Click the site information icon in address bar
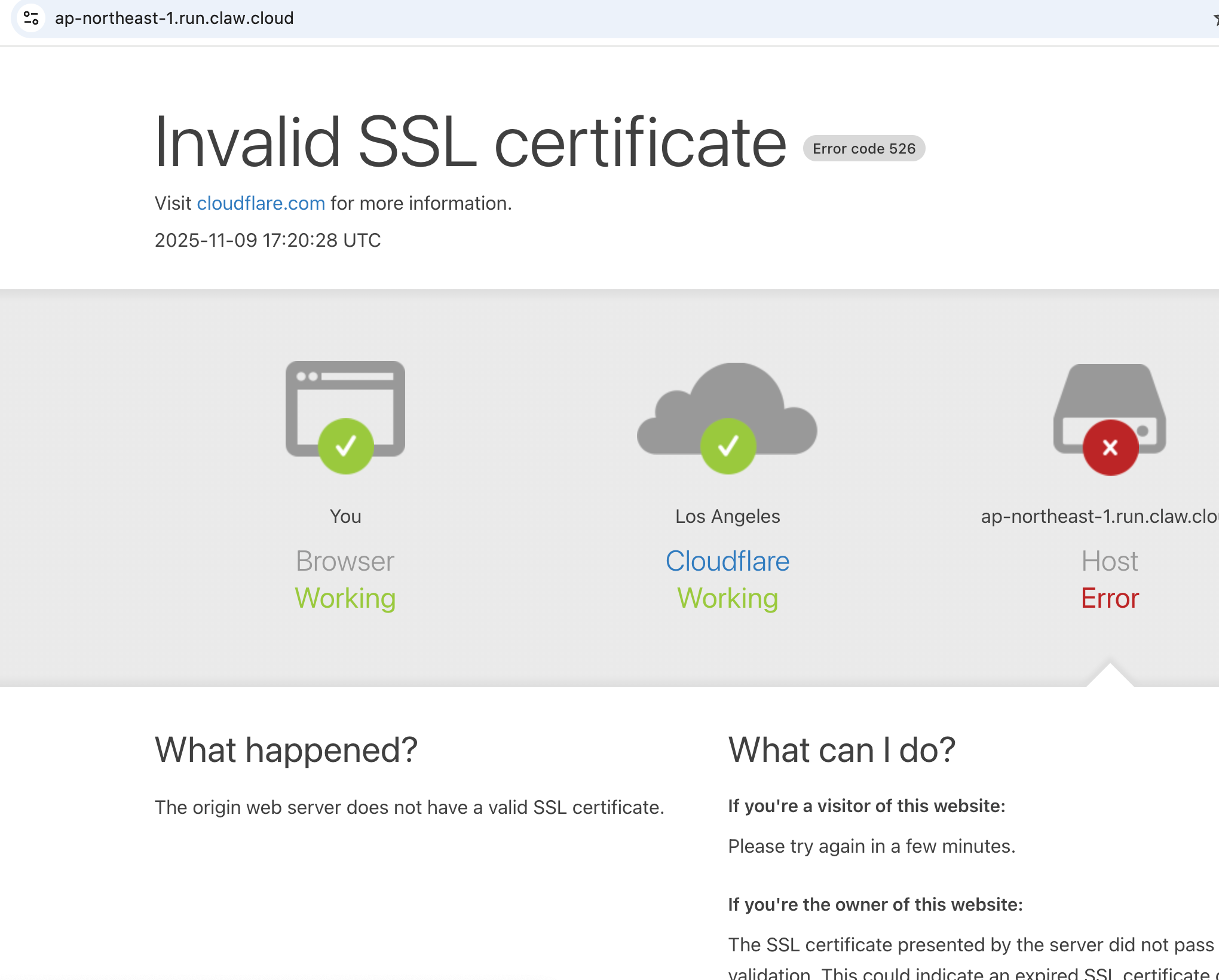This screenshot has height=980, width=1219. (31, 19)
